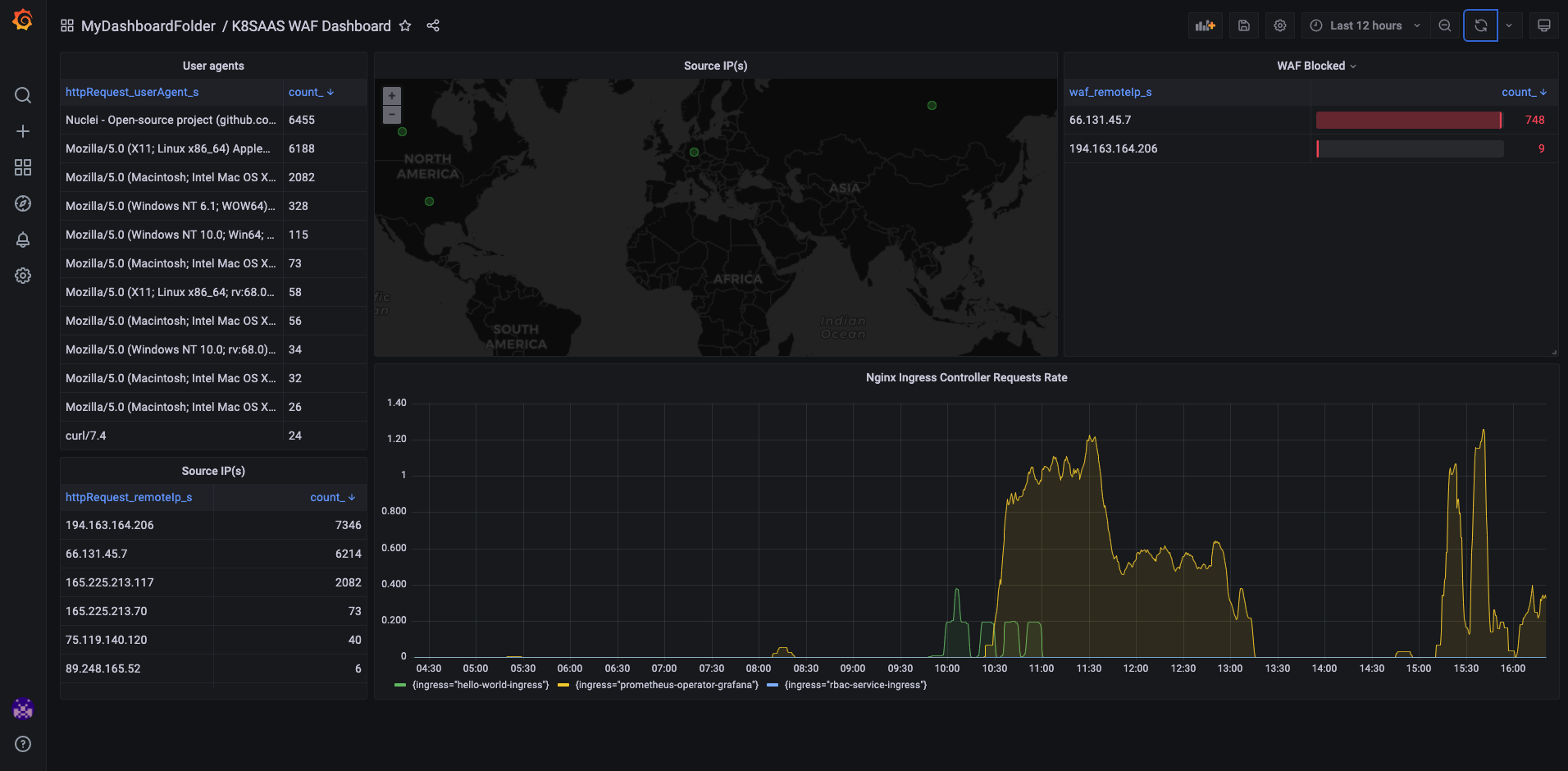The image size is (1568, 771).
Task: Click green hello-world-ingress legend color swatch
Action: click(x=400, y=685)
